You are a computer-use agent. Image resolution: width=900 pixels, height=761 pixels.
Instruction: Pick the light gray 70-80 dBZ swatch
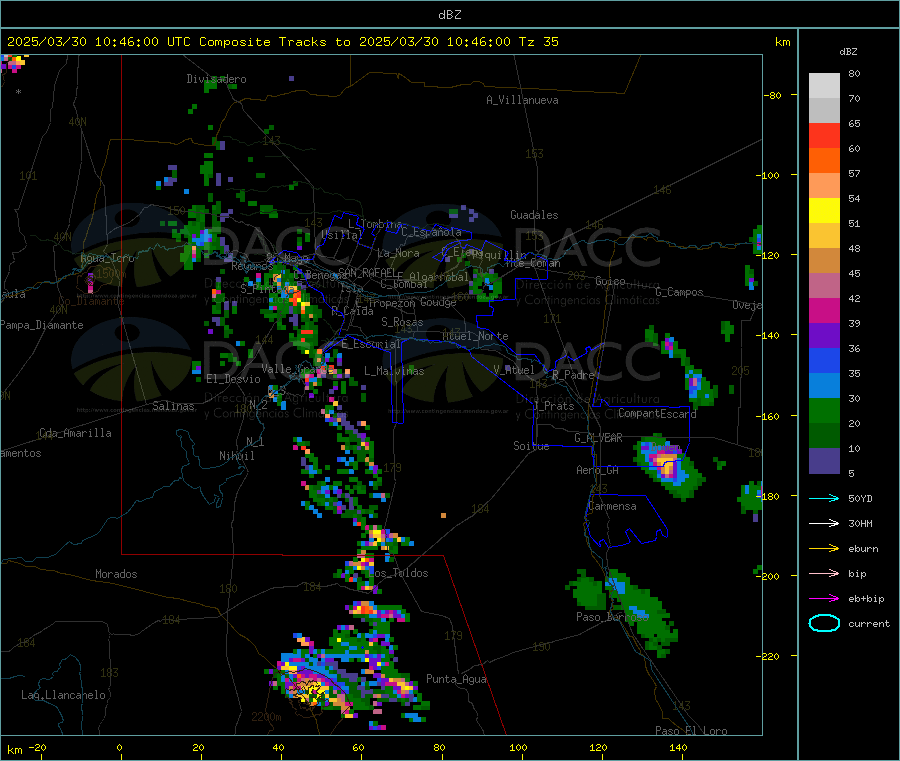[x=824, y=86]
